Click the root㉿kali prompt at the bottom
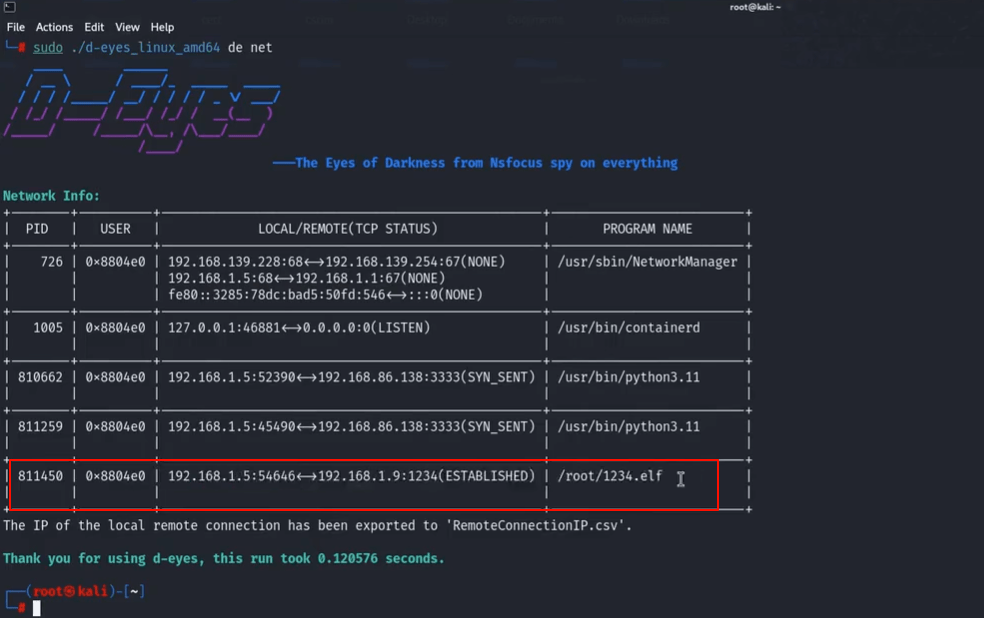The height and width of the screenshot is (618, 984). (70, 591)
